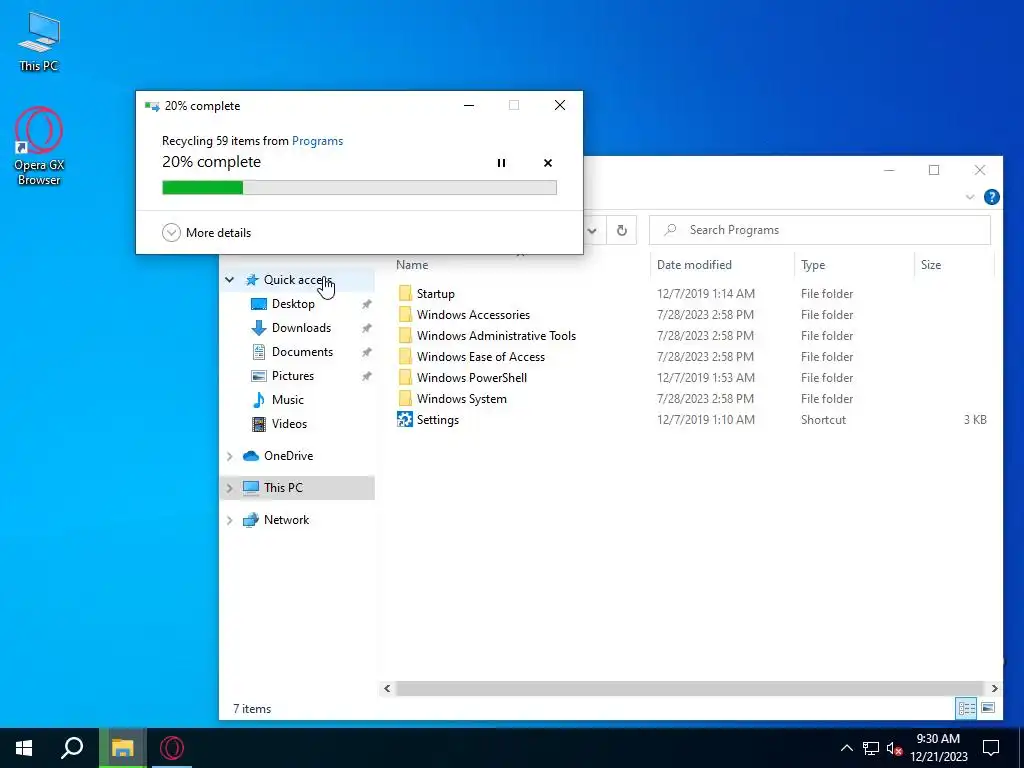1024x768 pixels.
Task: Click the 3 KB size cell
Action: click(x=975, y=420)
